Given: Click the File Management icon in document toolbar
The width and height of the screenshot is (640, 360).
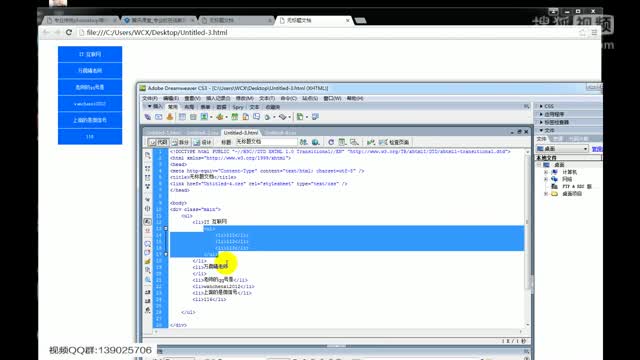Looking at the screenshot, I should coord(303,142).
